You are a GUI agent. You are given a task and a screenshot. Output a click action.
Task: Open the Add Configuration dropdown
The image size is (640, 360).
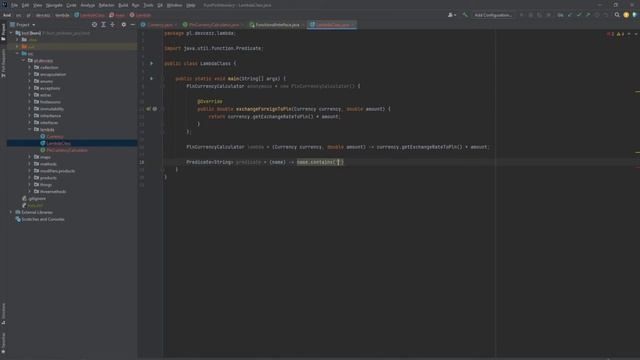tap(493, 15)
